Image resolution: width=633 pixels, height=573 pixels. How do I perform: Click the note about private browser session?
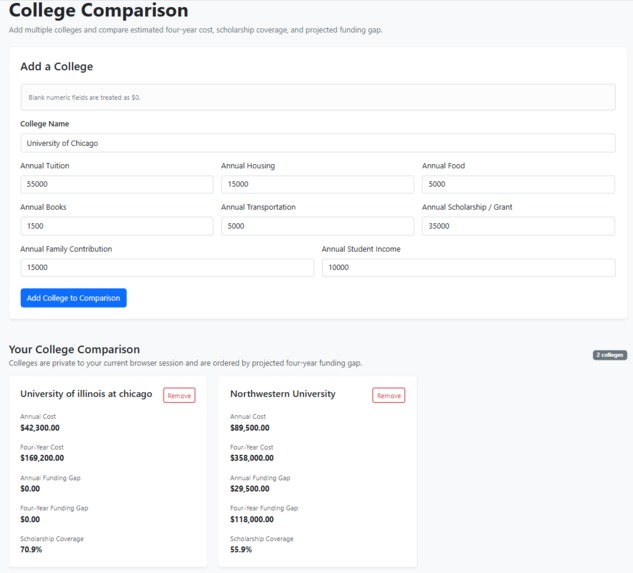(x=185, y=363)
